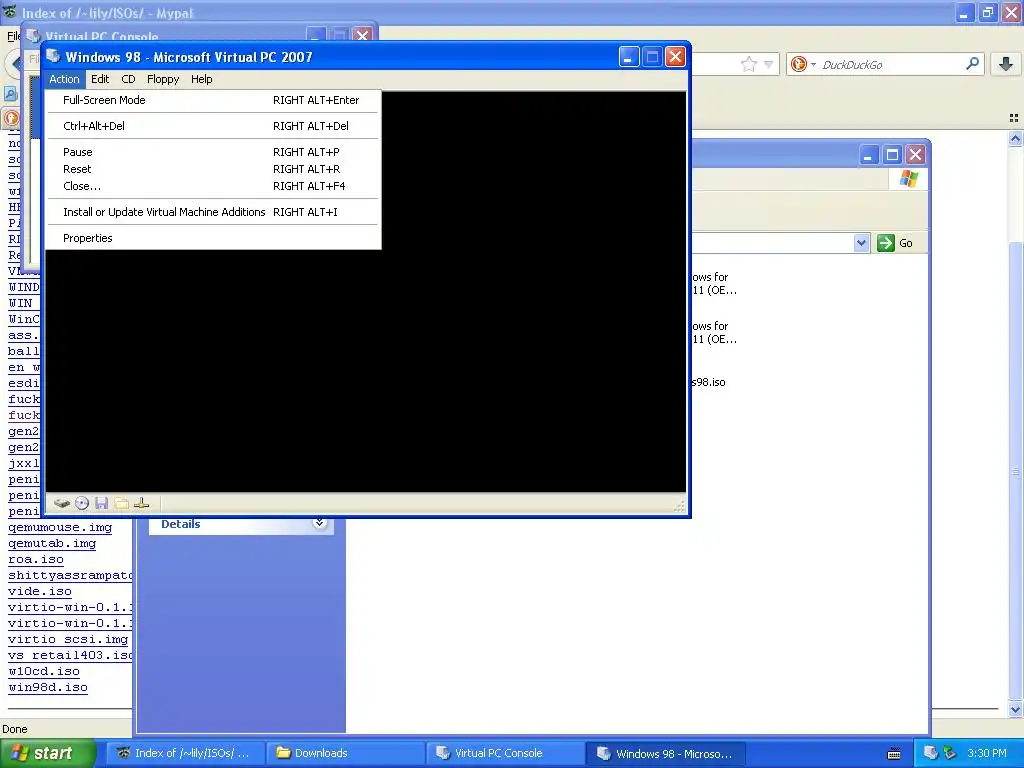Click the 3:30 PM clock in the system tray
This screenshot has width=1024, height=768.
tap(987, 753)
